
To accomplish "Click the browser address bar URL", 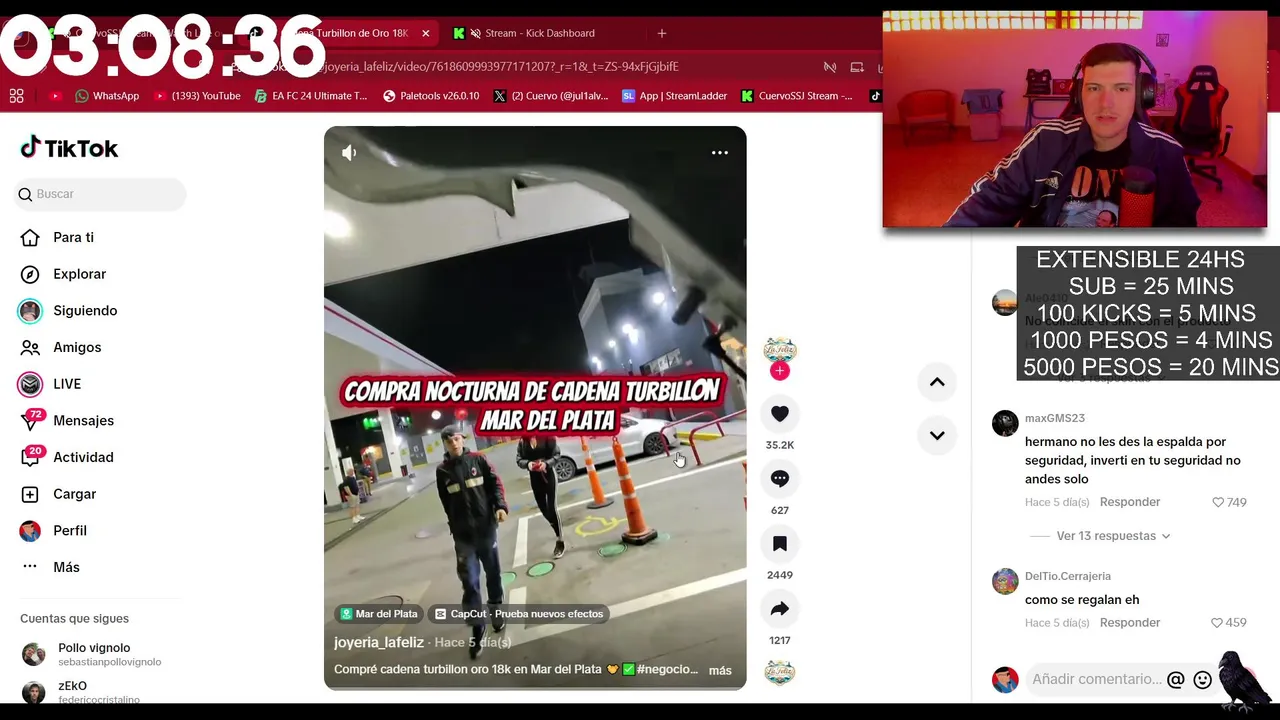I will pos(500,66).
